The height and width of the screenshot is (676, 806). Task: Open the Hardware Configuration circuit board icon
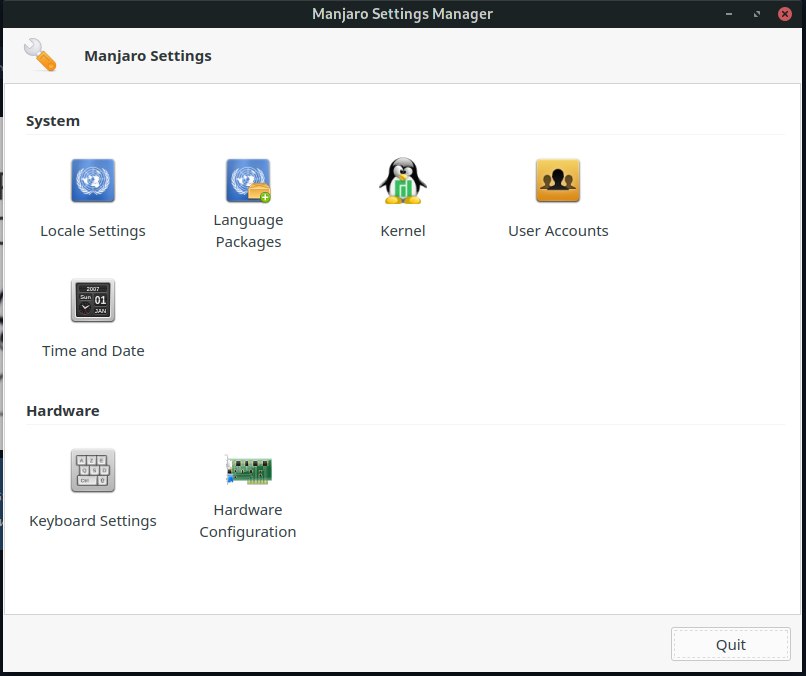click(x=249, y=469)
